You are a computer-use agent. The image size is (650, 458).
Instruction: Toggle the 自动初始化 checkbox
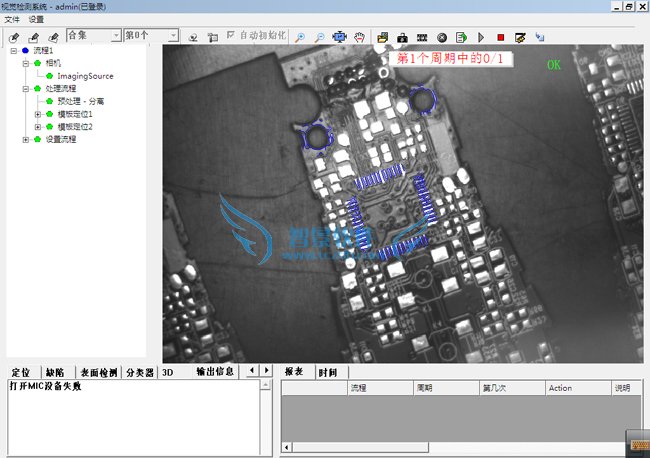pos(232,36)
